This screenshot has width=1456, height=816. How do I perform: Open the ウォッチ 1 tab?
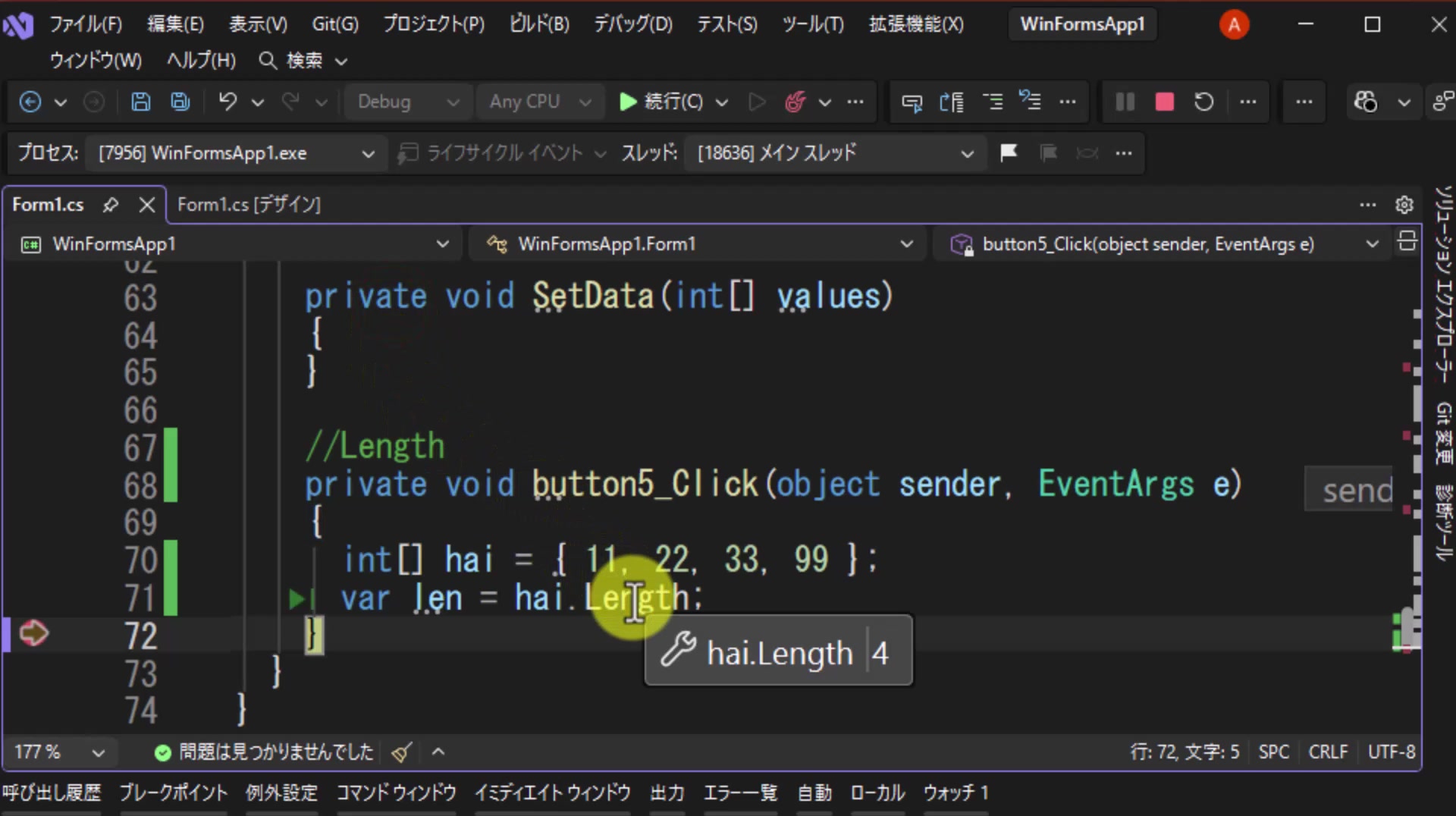tap(955, 793)
